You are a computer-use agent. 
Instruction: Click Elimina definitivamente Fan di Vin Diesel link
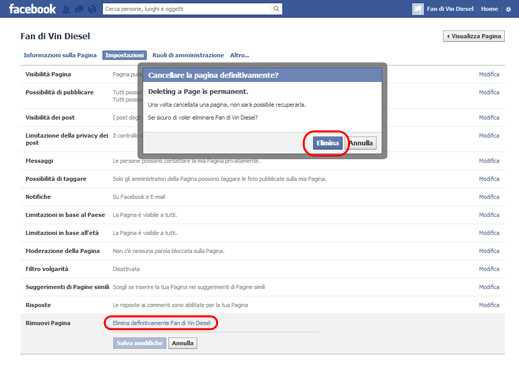(161, 323)
